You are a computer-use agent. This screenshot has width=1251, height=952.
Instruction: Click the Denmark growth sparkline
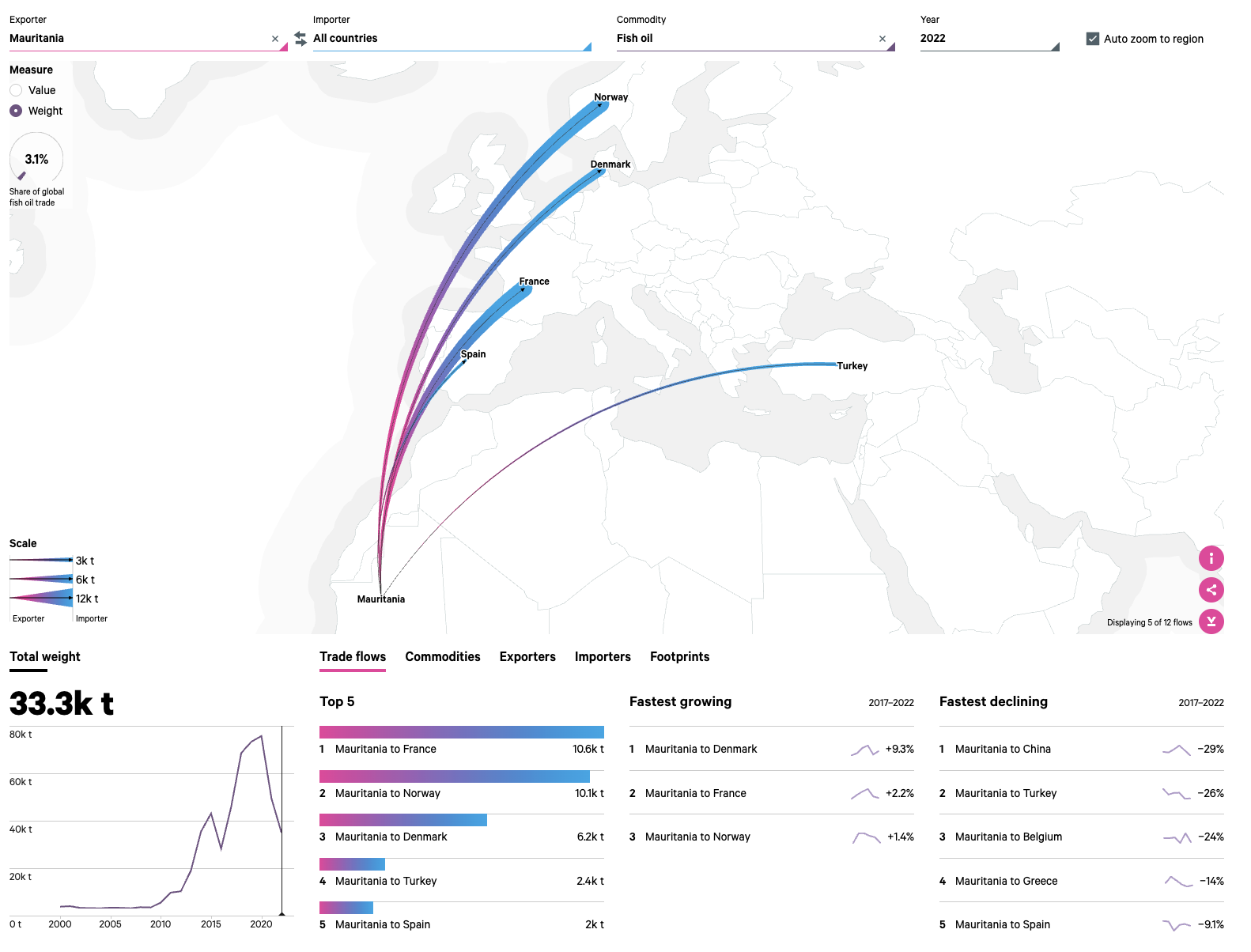coord(864,750)
